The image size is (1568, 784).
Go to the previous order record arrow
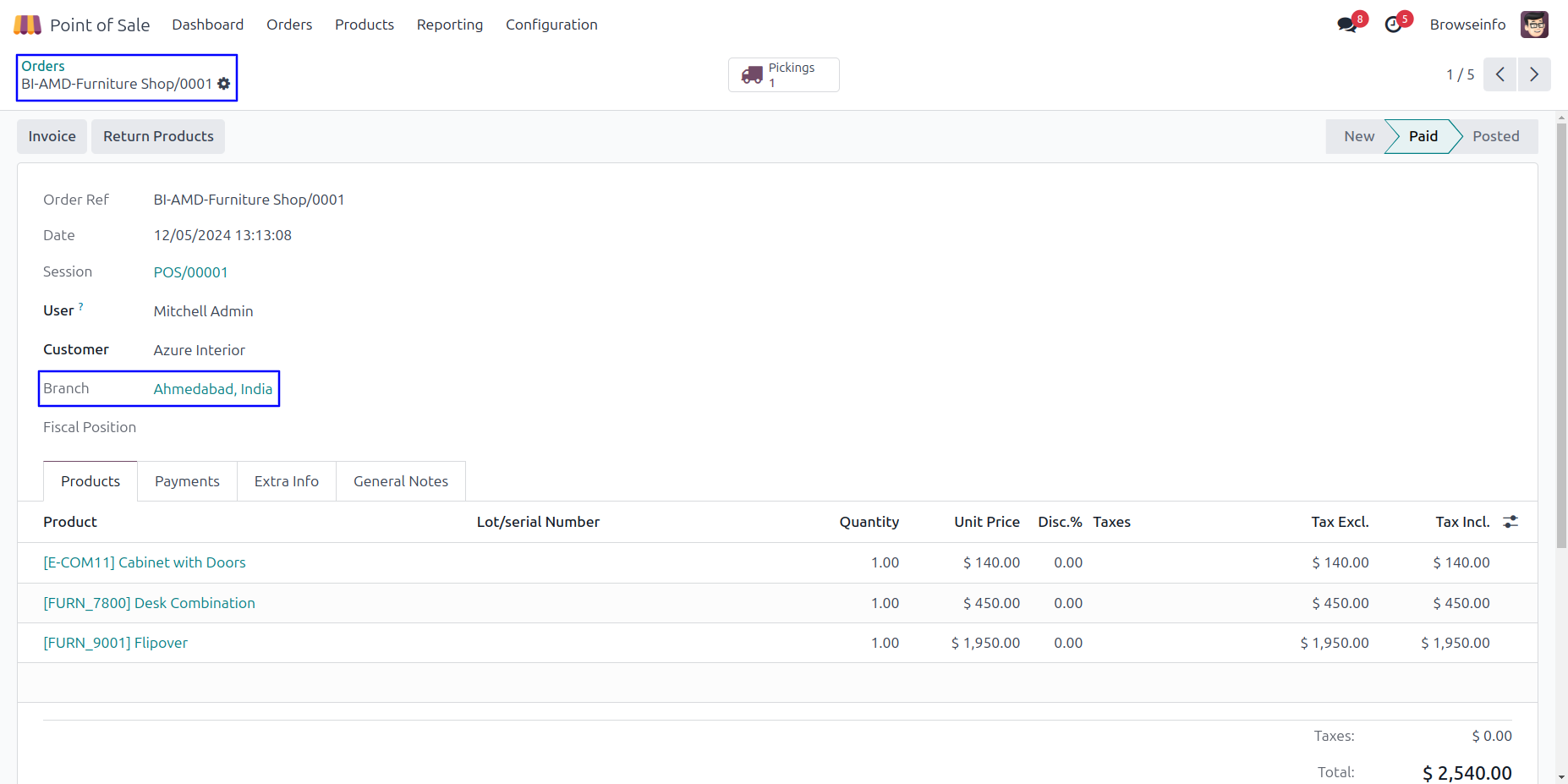1499,74
